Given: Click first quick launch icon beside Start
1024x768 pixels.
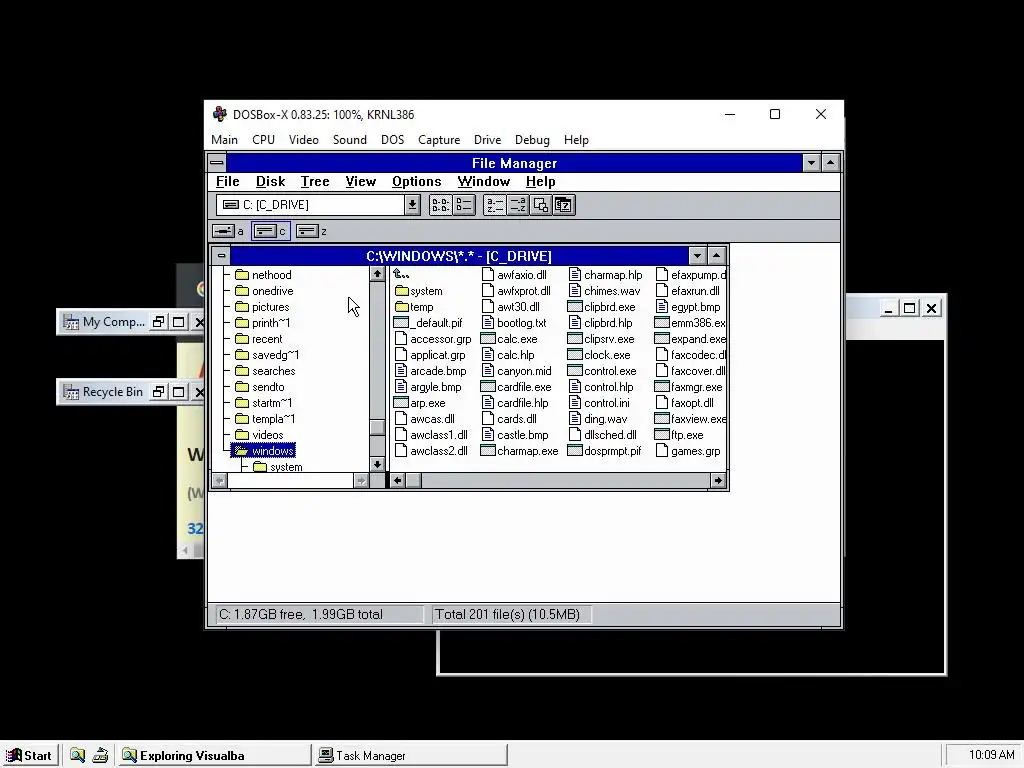Looking at the screenshot, I should click(77, 756).
